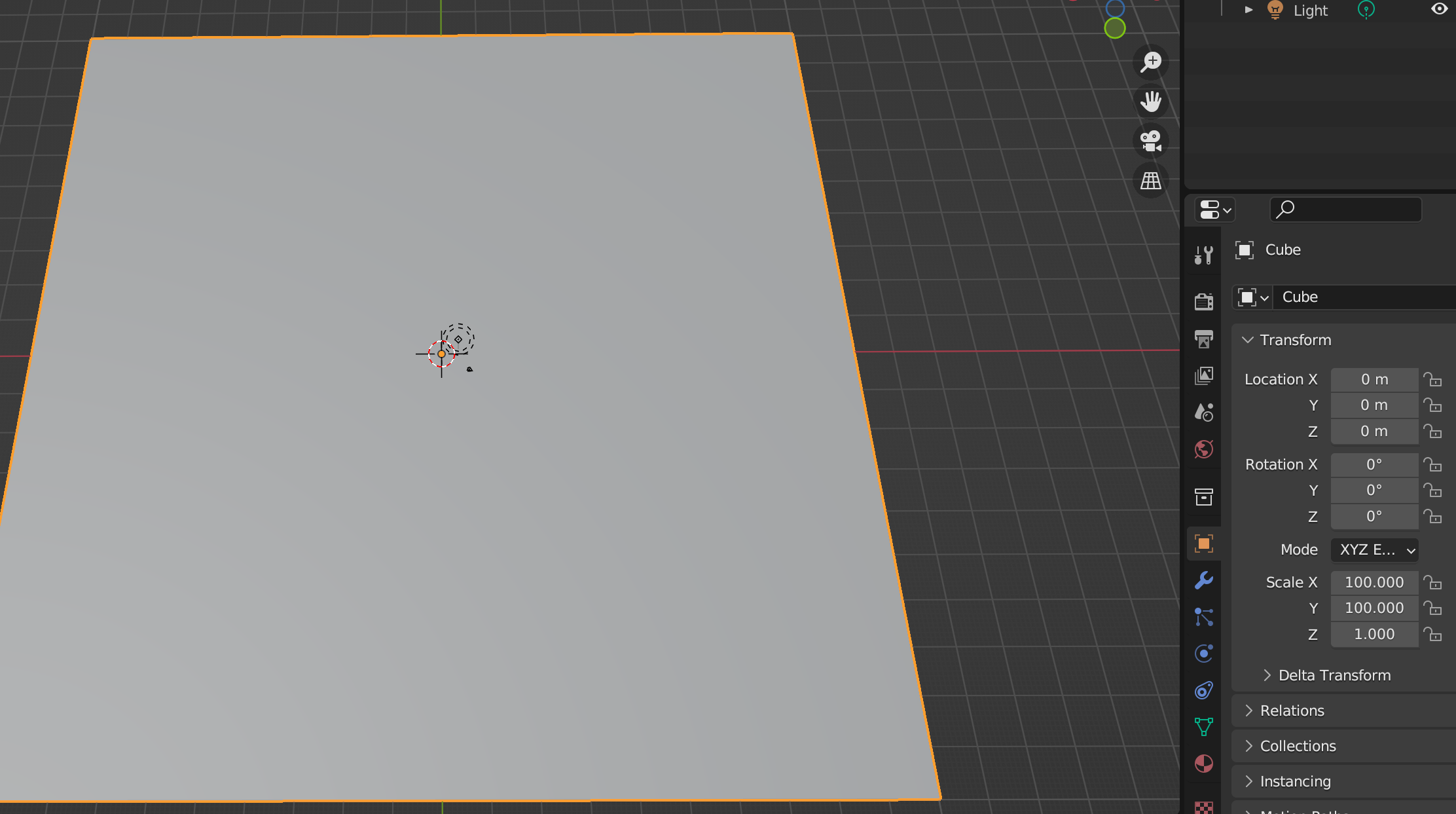Open the Tool properties tab
Viewport: 1456px width, 814px height.
1203,255
